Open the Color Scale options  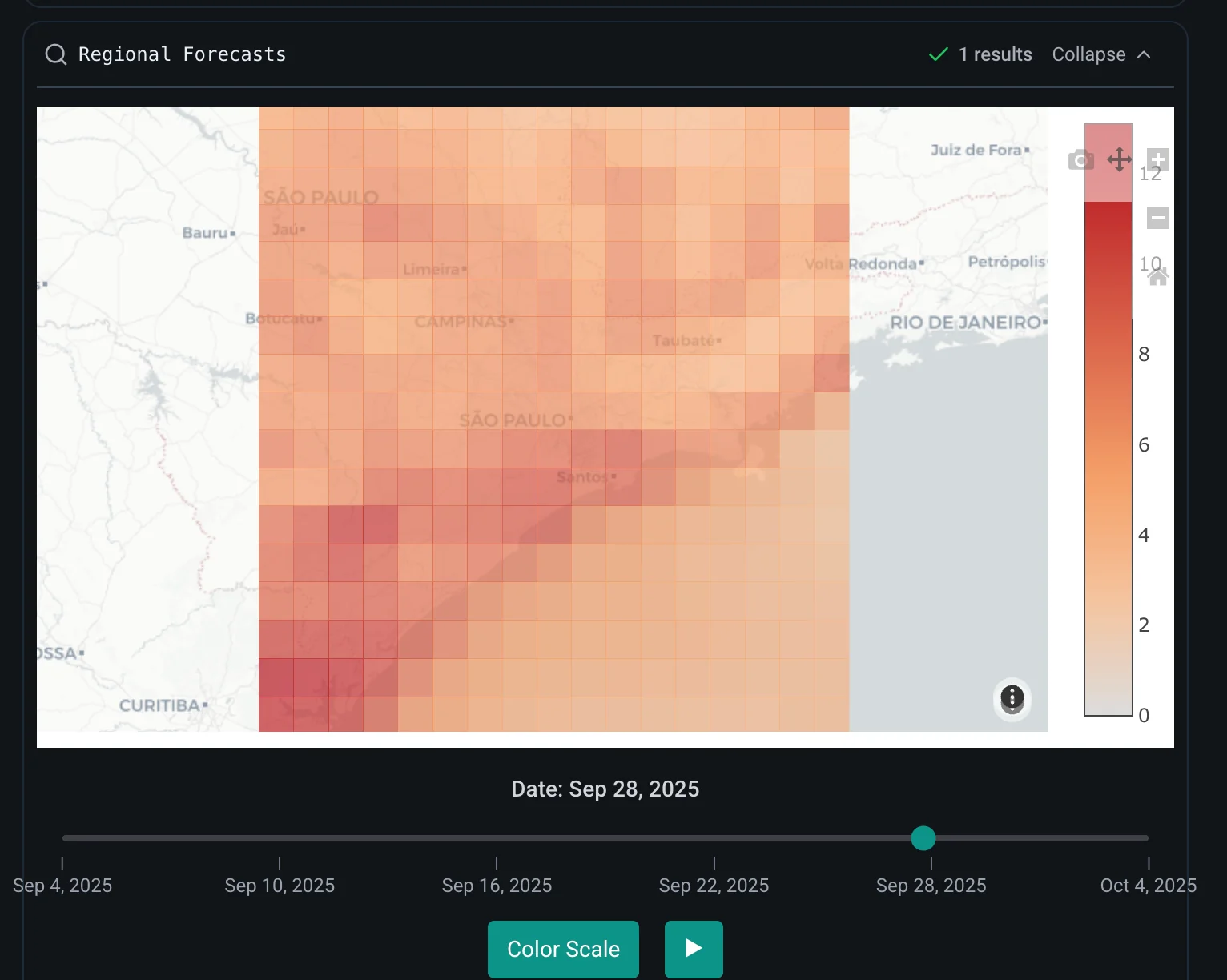[563, 949]
